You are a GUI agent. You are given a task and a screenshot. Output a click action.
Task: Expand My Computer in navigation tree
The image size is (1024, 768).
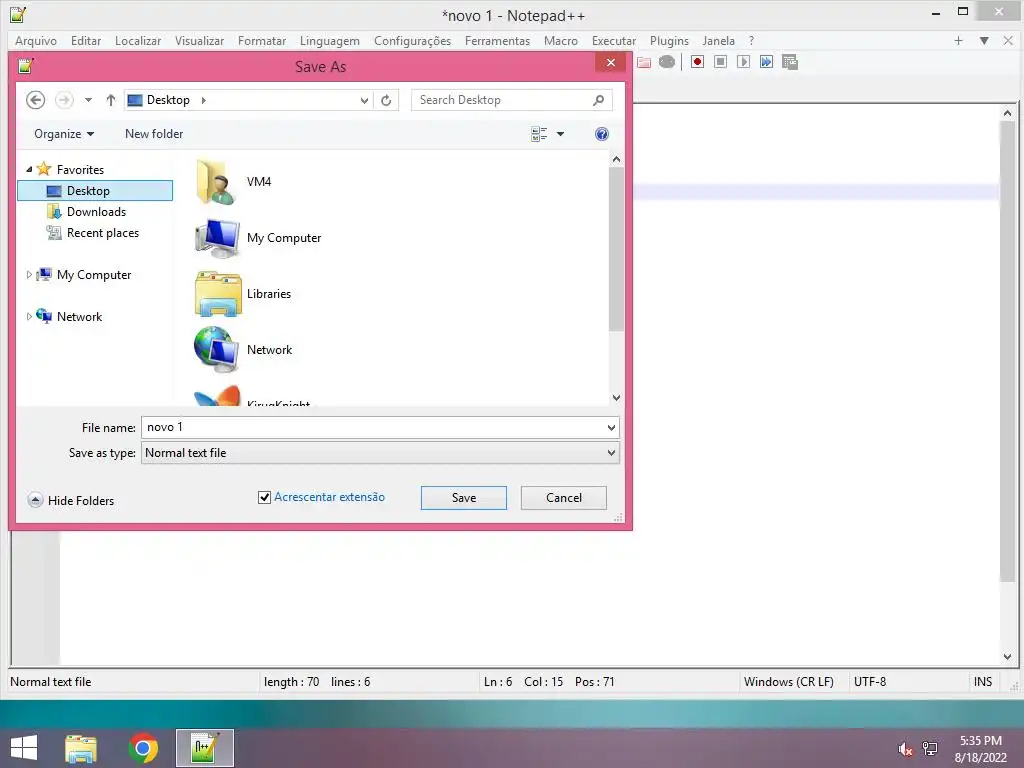pyautogui.click(x=29, y=275)
